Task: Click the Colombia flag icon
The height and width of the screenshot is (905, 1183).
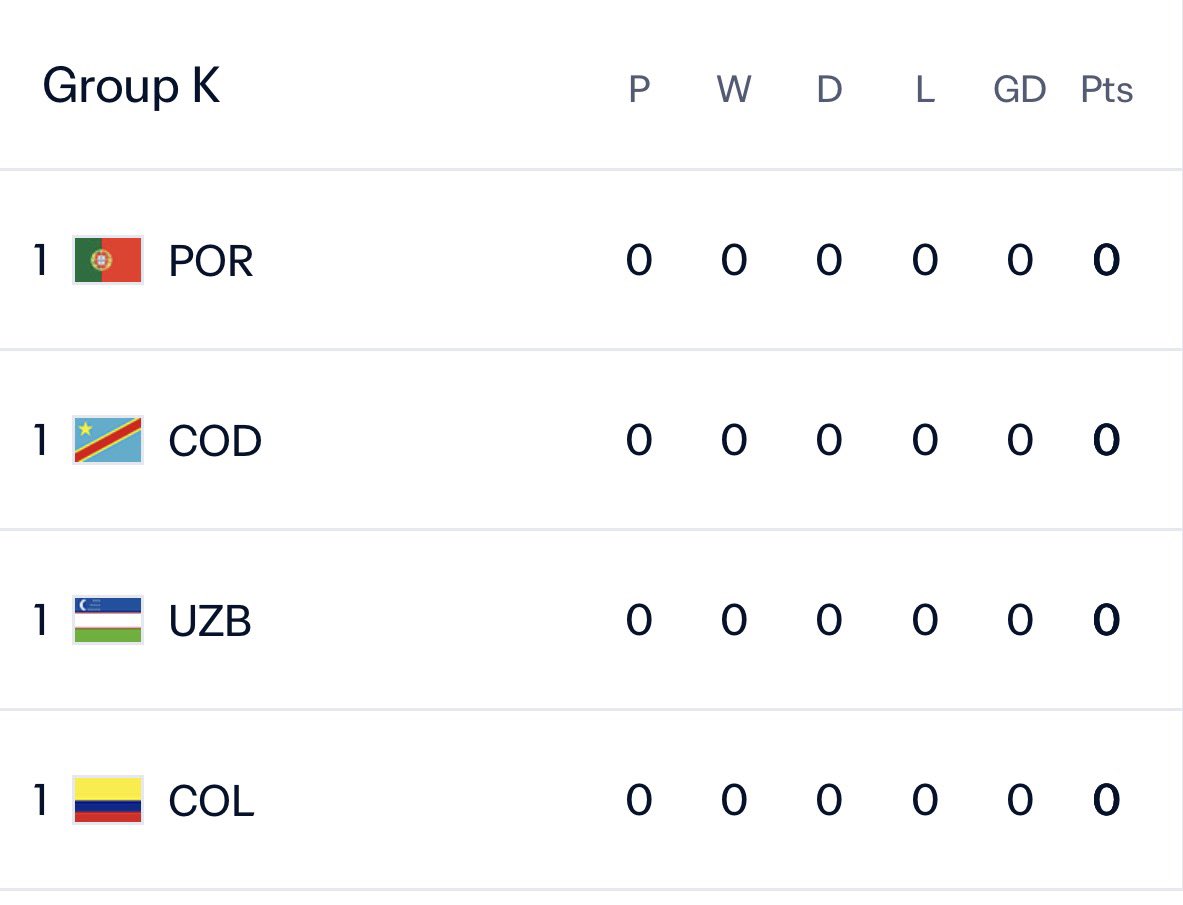Action: [x=108, y=799]
